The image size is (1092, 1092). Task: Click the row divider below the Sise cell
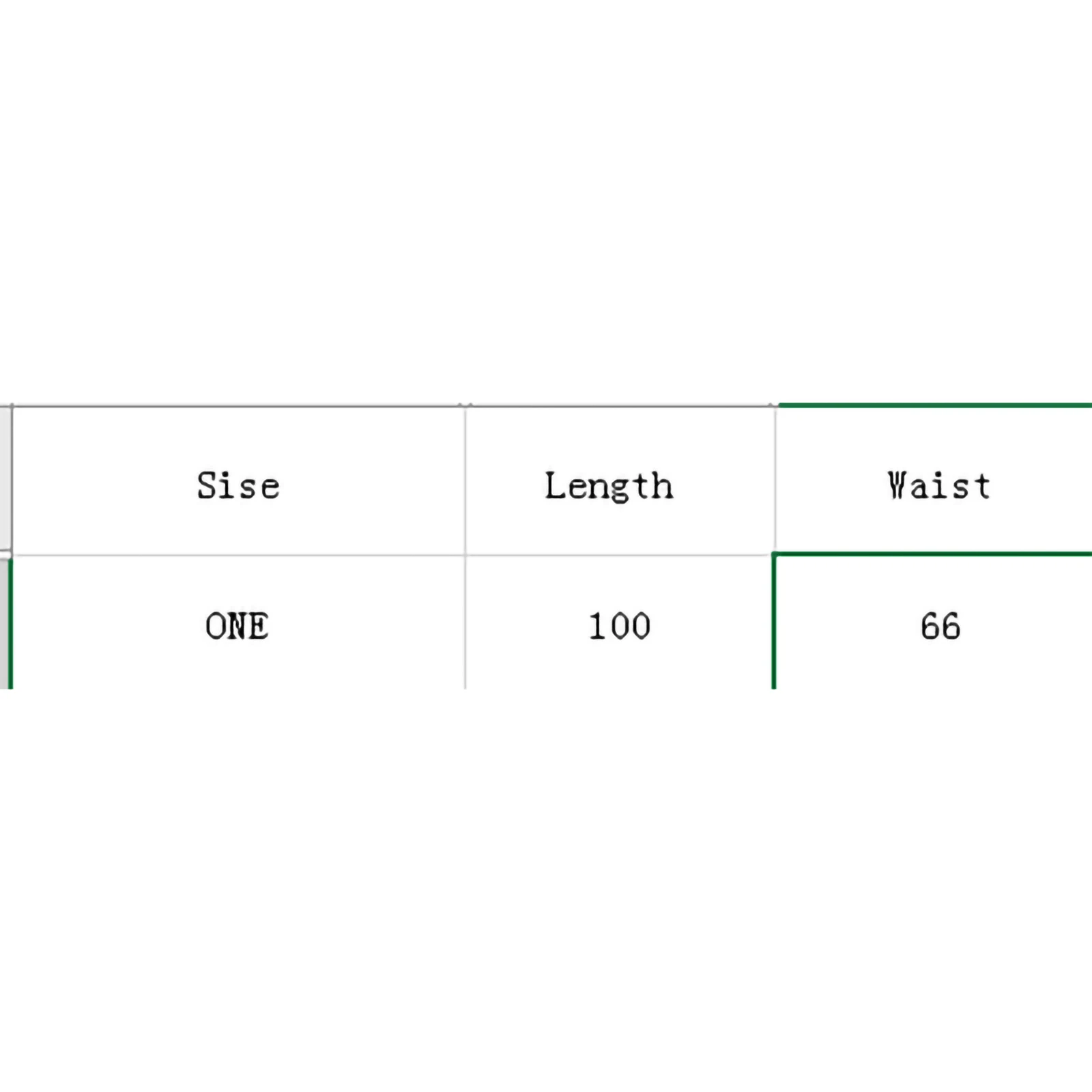[x=238, y=556]
